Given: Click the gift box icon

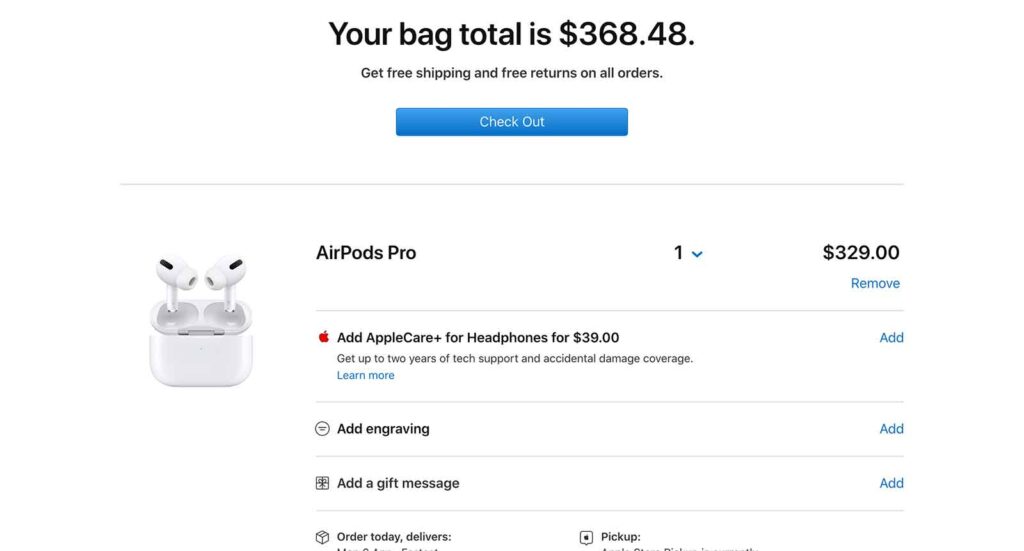Looking at the screenshot, I should [323, 483].
